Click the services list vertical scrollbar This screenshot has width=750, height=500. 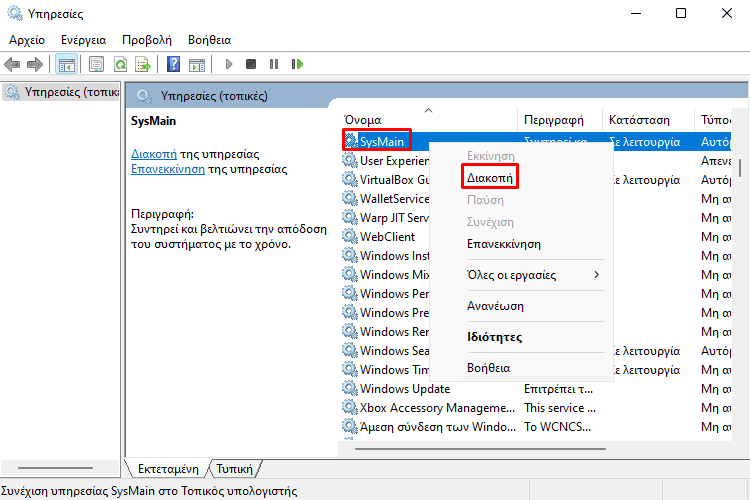coord(739,167)
